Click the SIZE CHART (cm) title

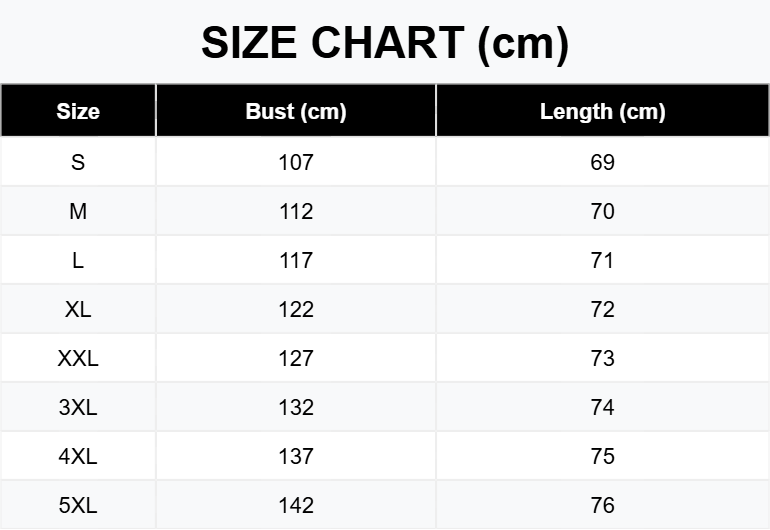tap(385, 43)
